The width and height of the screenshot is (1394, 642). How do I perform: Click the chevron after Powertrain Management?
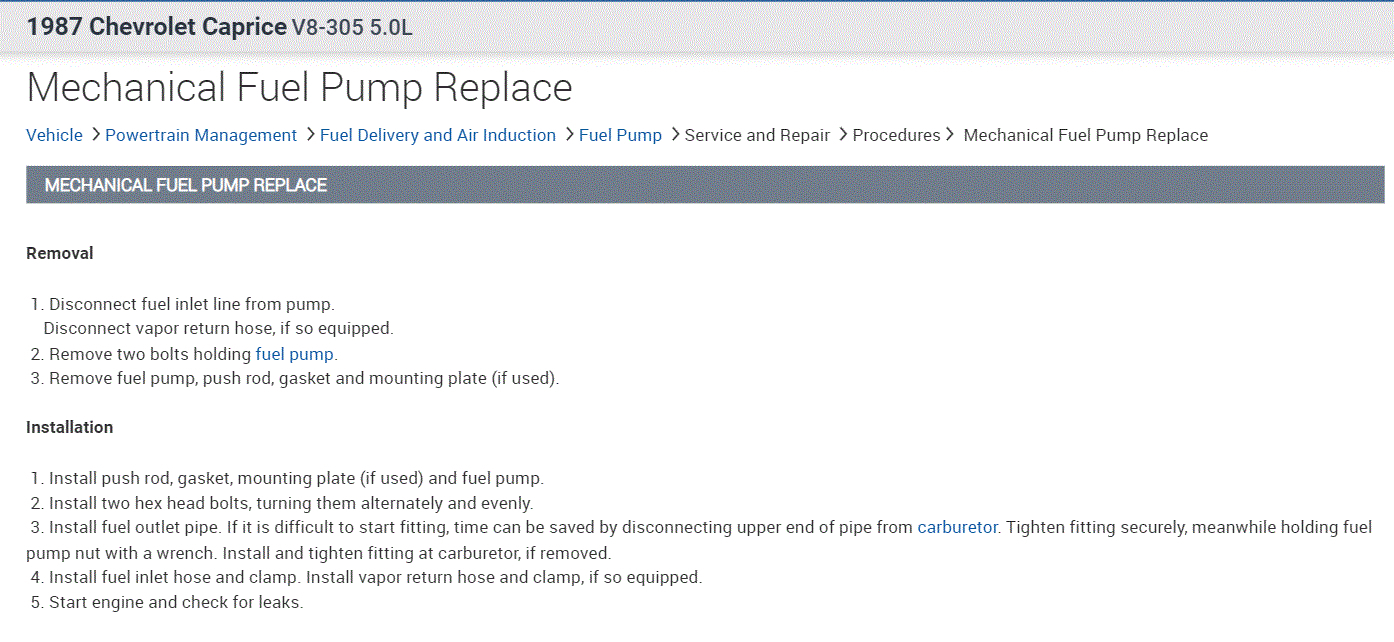310,134
